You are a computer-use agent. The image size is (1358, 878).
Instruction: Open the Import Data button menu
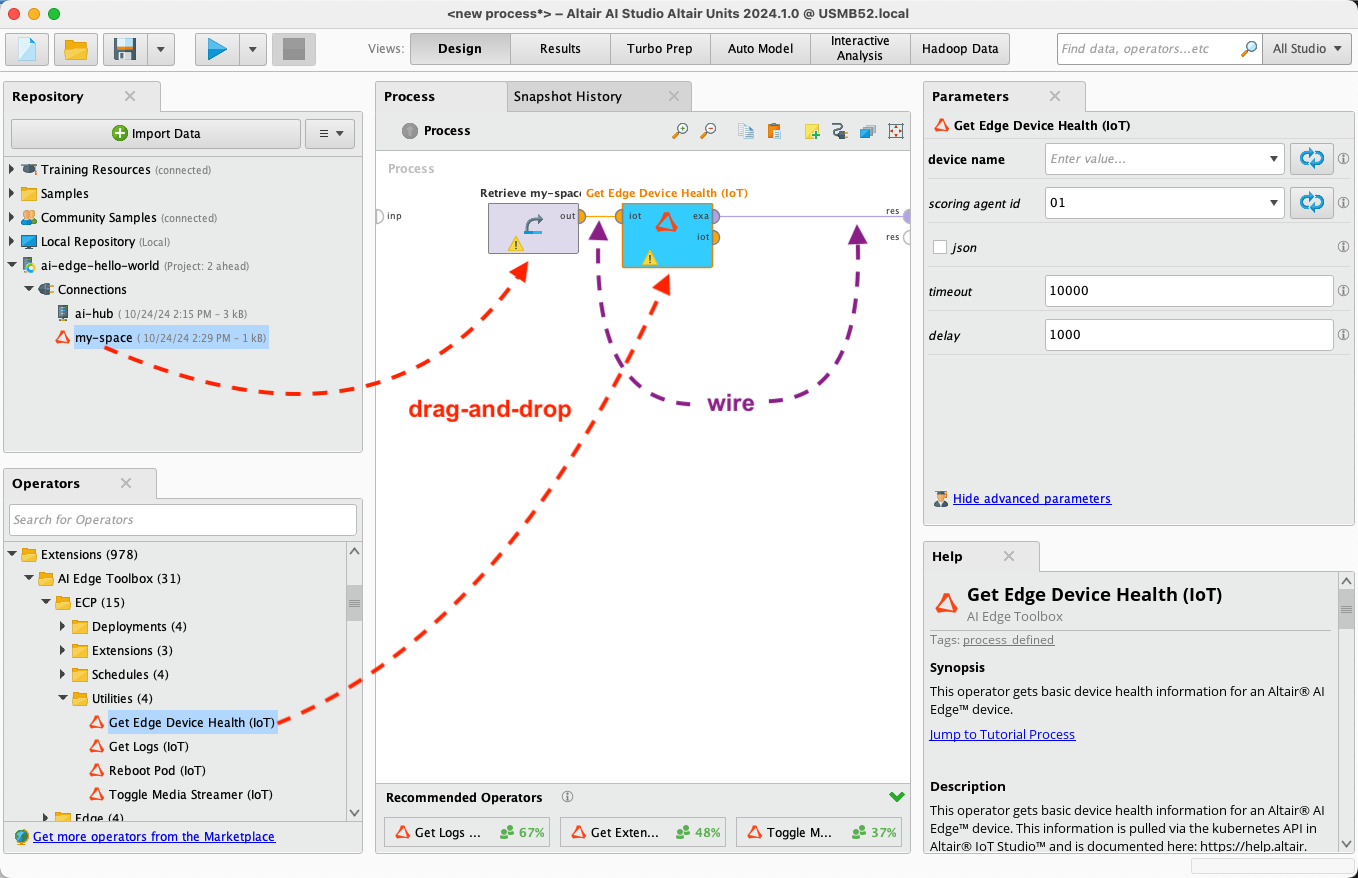pyautogui.click(x=330, y=134)
